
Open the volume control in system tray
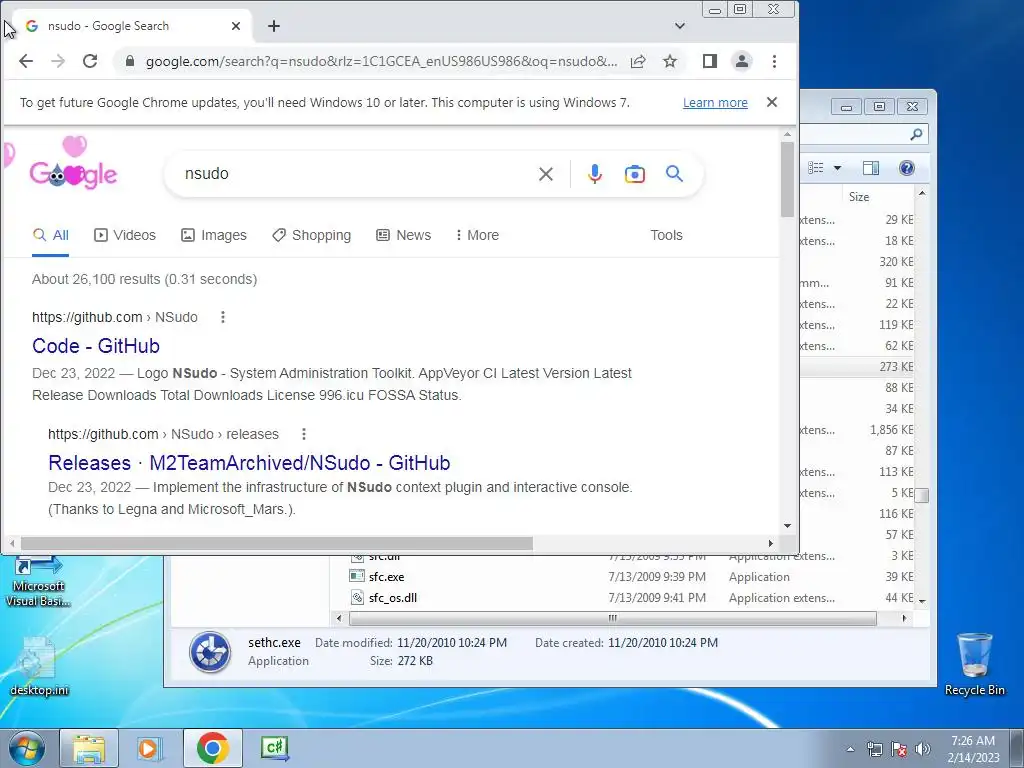click(x=923, y=749)
